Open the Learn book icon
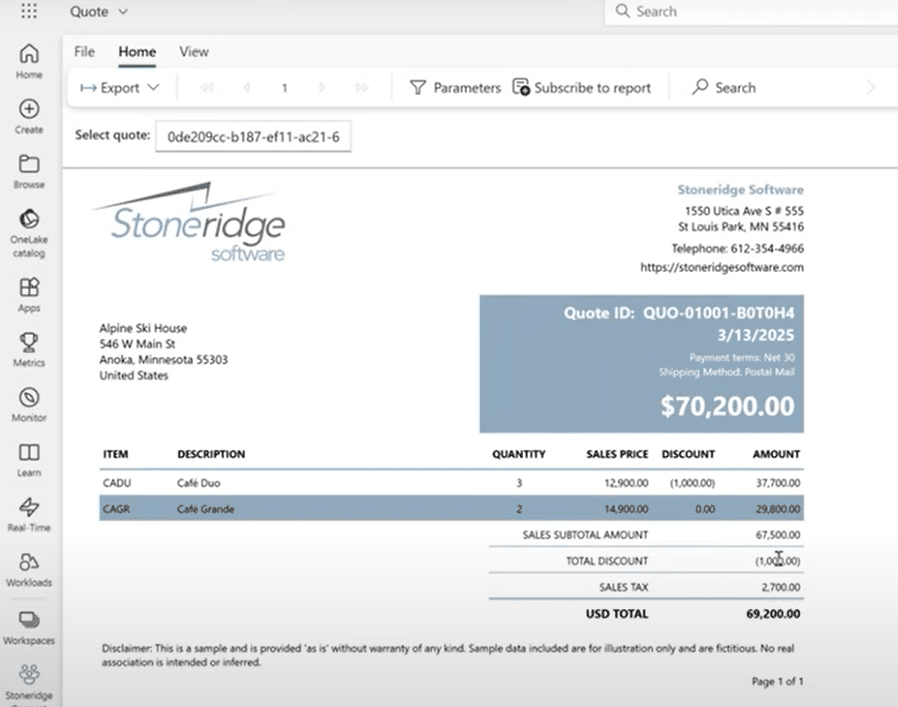 tap(29, 458)
